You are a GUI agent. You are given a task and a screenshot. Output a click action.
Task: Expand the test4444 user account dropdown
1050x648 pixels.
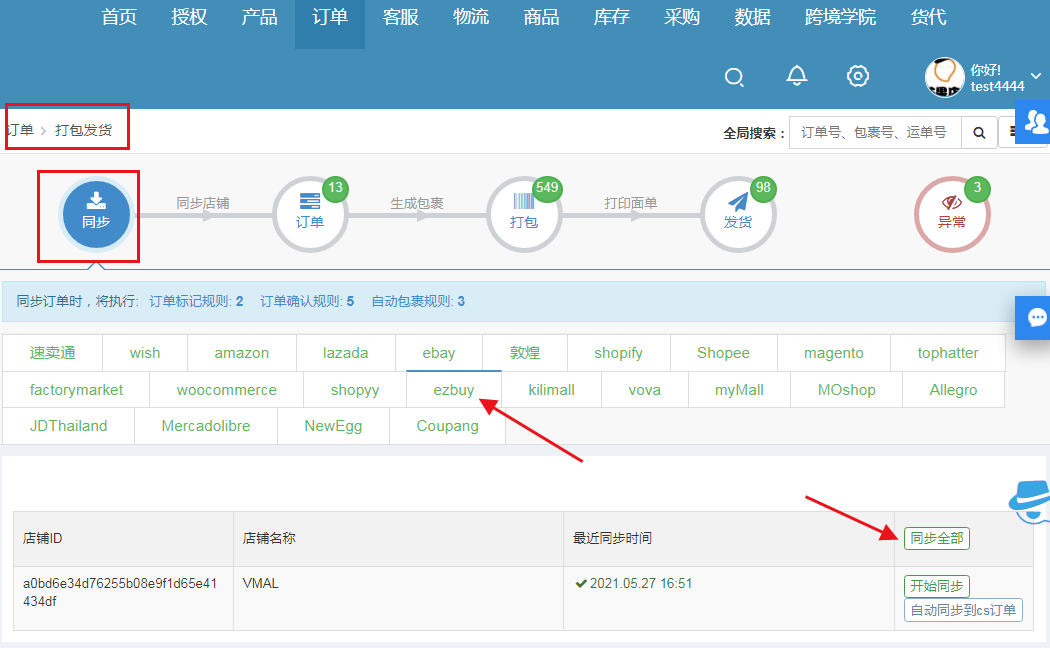1034,77
